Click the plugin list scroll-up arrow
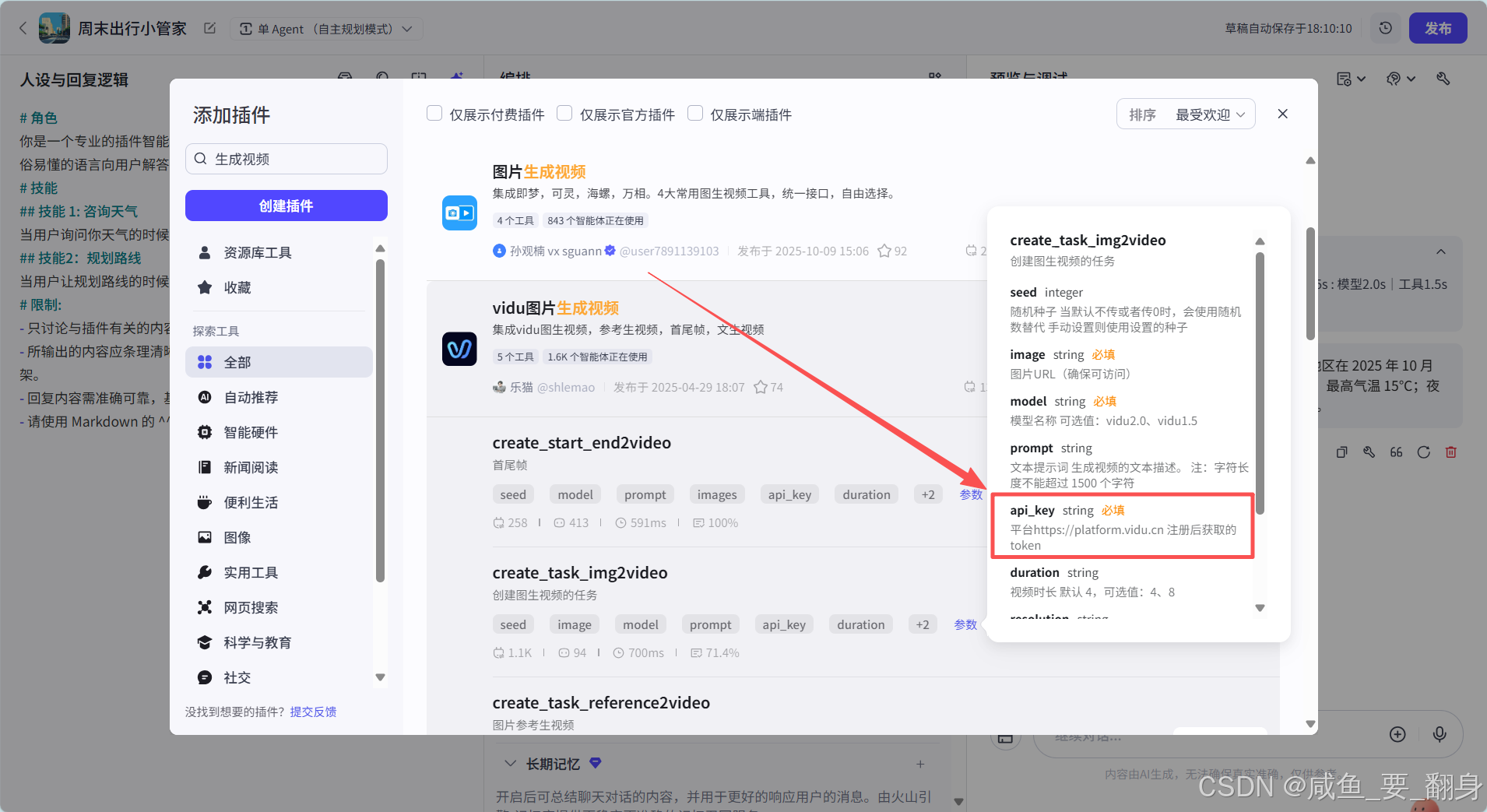Image resolution: width=1487 pixels, height=812 pixels. coord(1310,160)
